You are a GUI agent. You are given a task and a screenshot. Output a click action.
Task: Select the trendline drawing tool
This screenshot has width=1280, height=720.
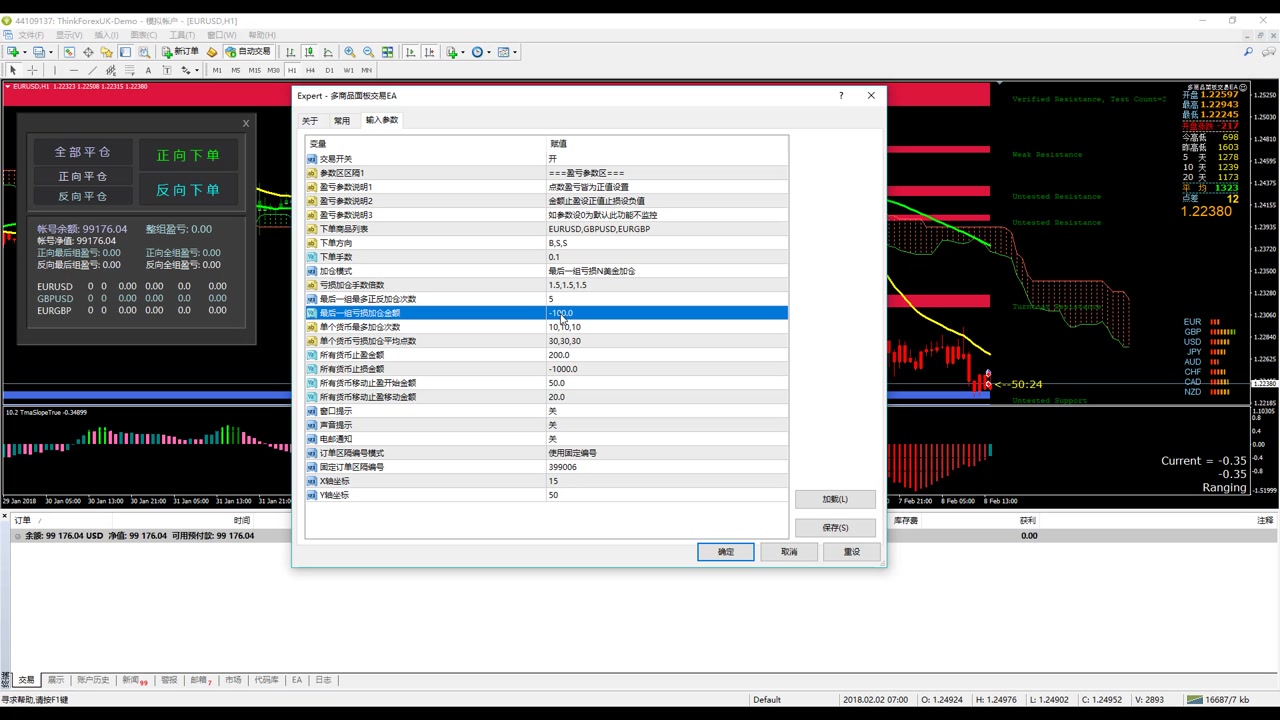(92, 70)
